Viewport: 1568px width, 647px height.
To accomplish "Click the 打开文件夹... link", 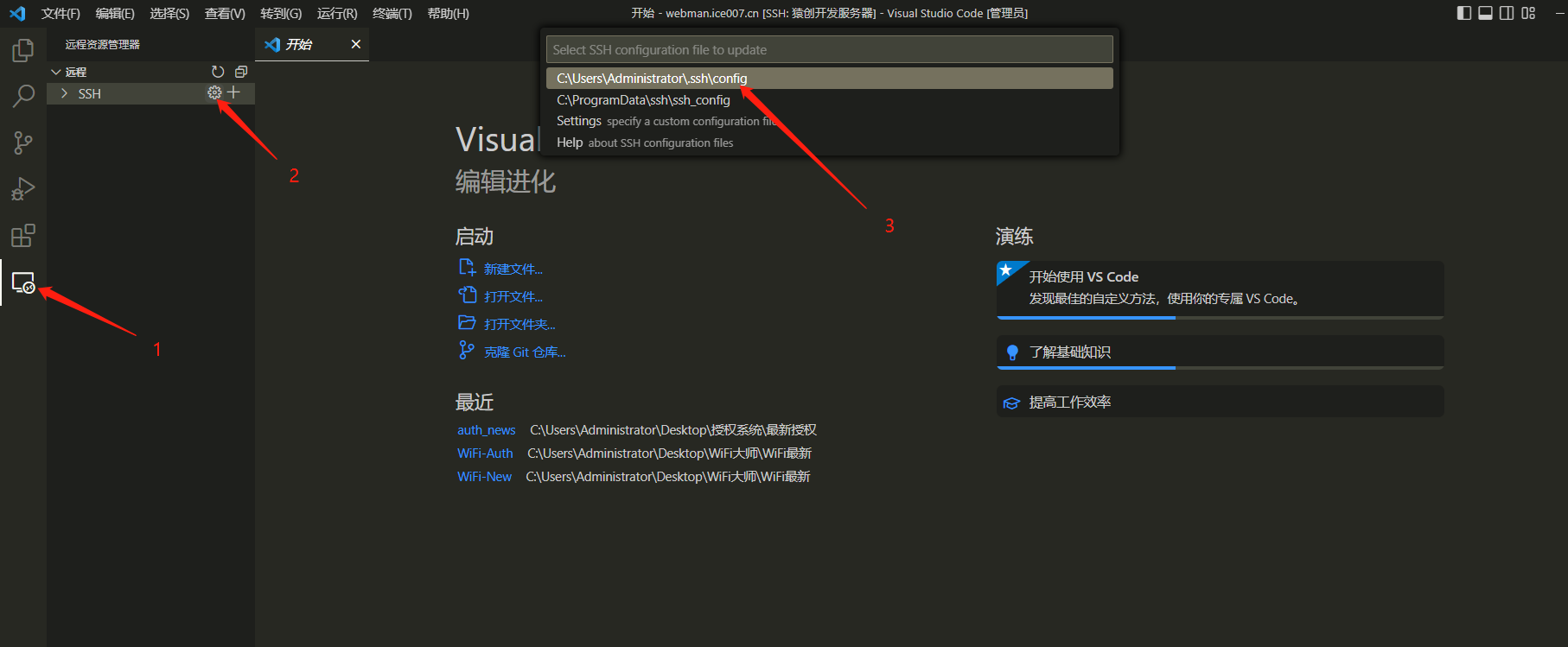I will 519,324.
